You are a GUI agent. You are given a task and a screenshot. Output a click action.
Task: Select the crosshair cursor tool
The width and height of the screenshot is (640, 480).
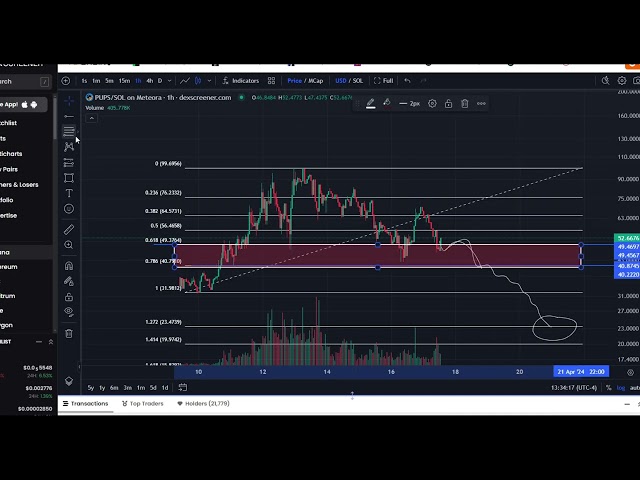click(x=69, y=101)
